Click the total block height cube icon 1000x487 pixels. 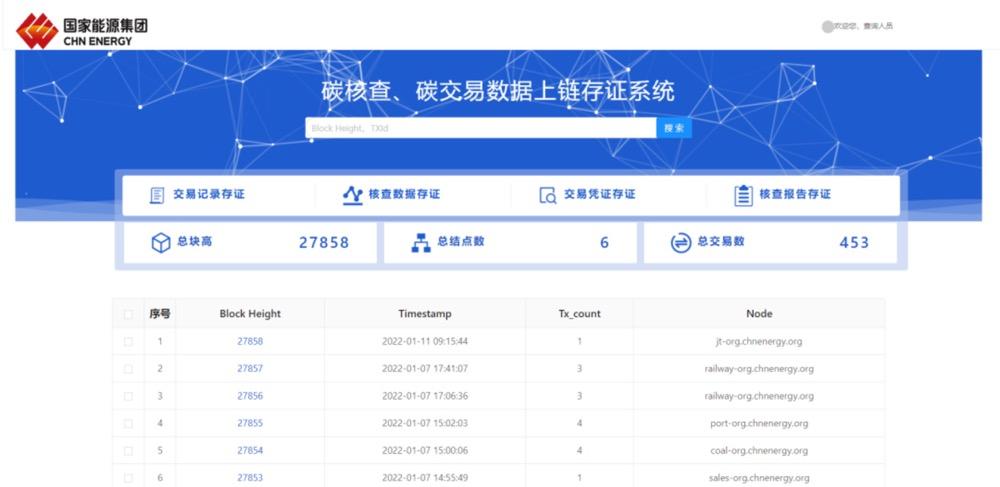pos(160,243)
